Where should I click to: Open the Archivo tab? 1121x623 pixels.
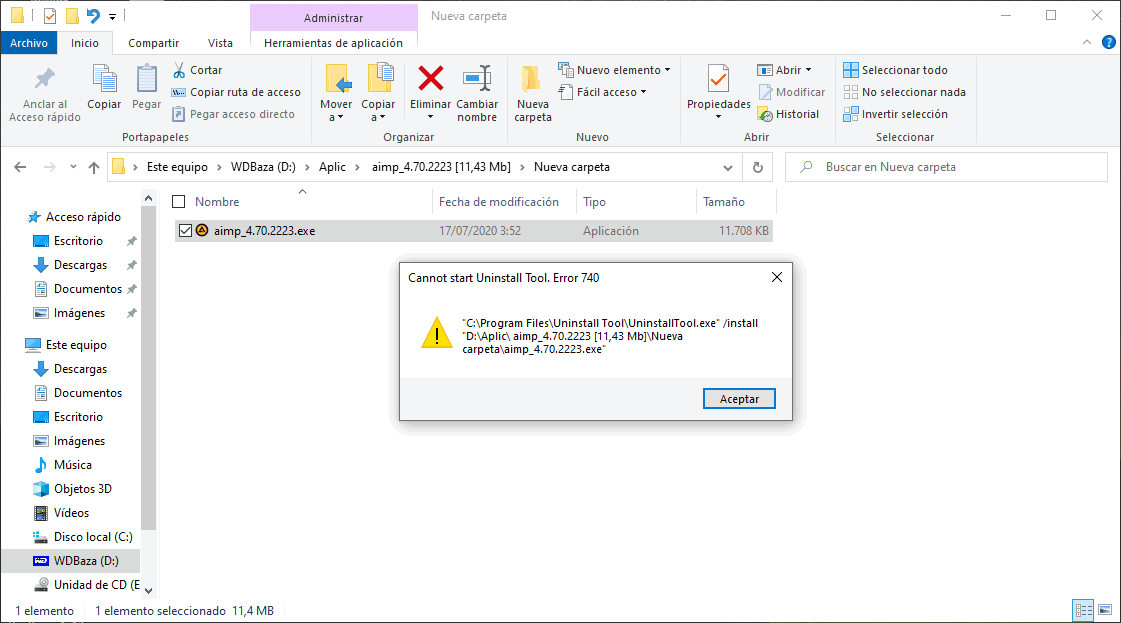click(29, 43)
